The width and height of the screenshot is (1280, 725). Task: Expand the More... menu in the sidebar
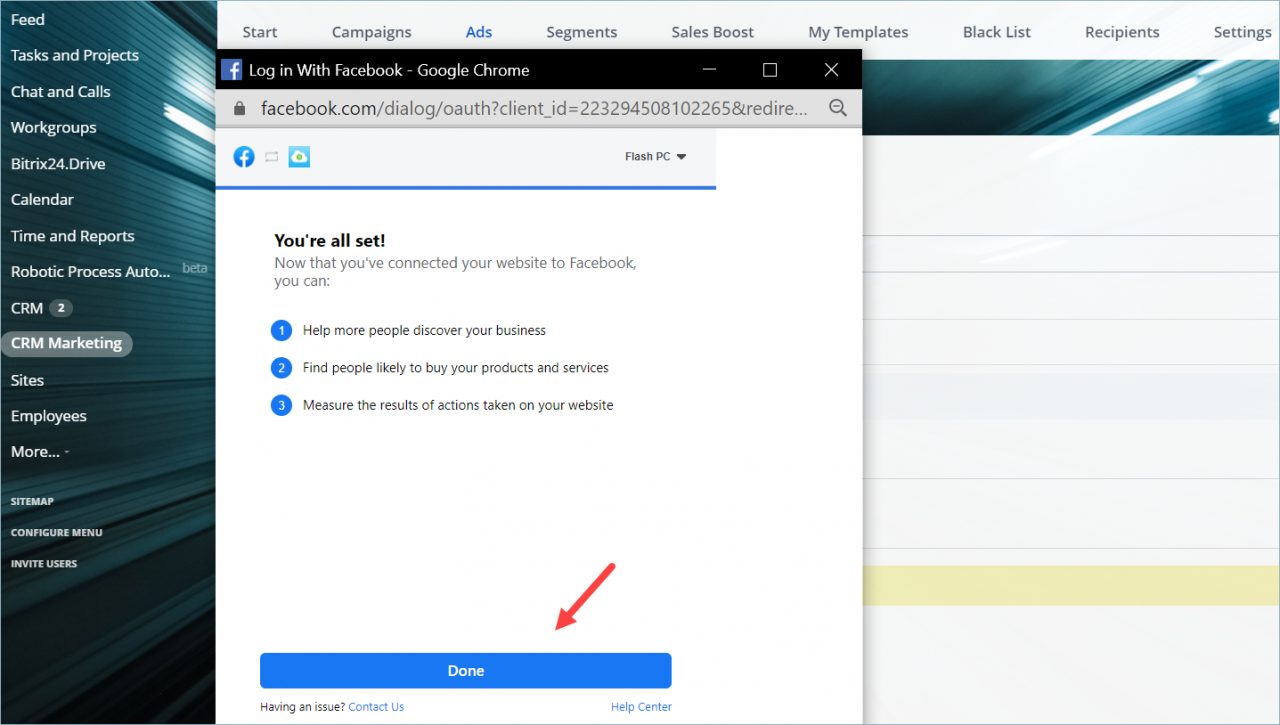tap(40, 452)
